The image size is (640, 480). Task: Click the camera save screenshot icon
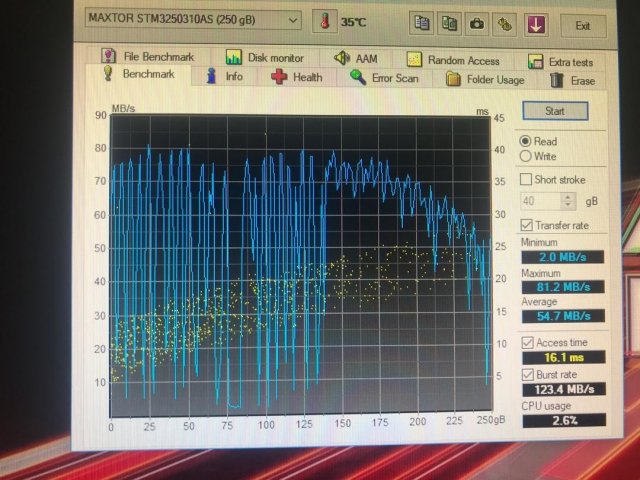pos(478,22)
